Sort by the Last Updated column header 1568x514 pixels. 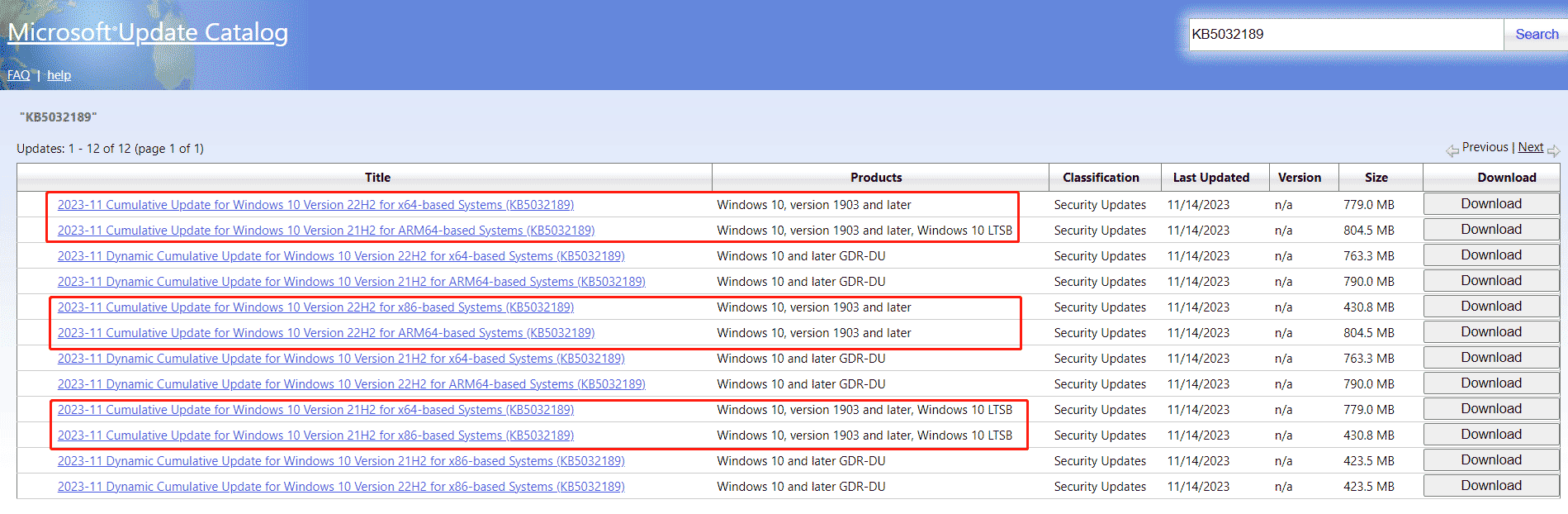(x=1210, y=178)
